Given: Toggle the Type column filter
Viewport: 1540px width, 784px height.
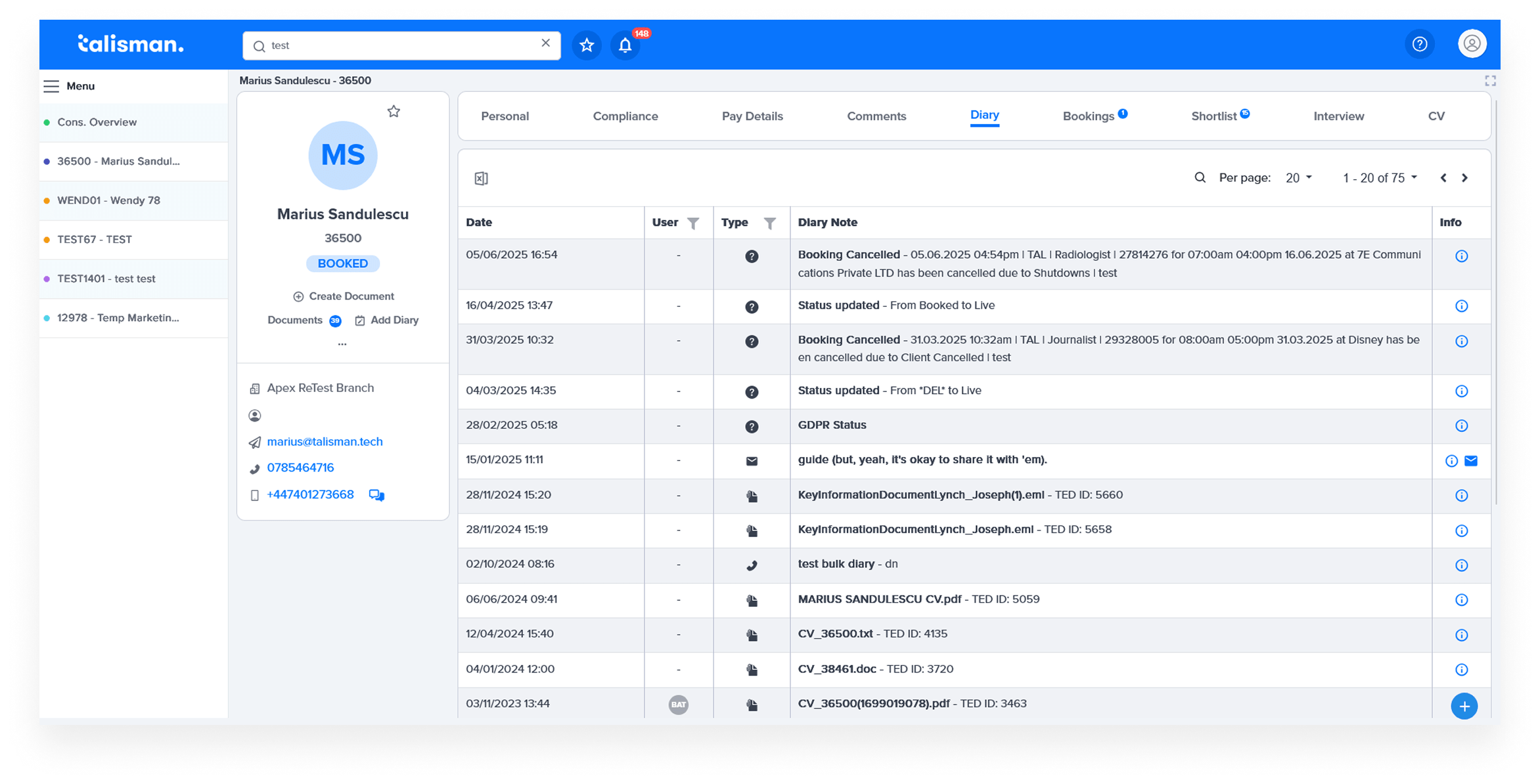Looking at the screenshot, I should (x=769, y=223).
